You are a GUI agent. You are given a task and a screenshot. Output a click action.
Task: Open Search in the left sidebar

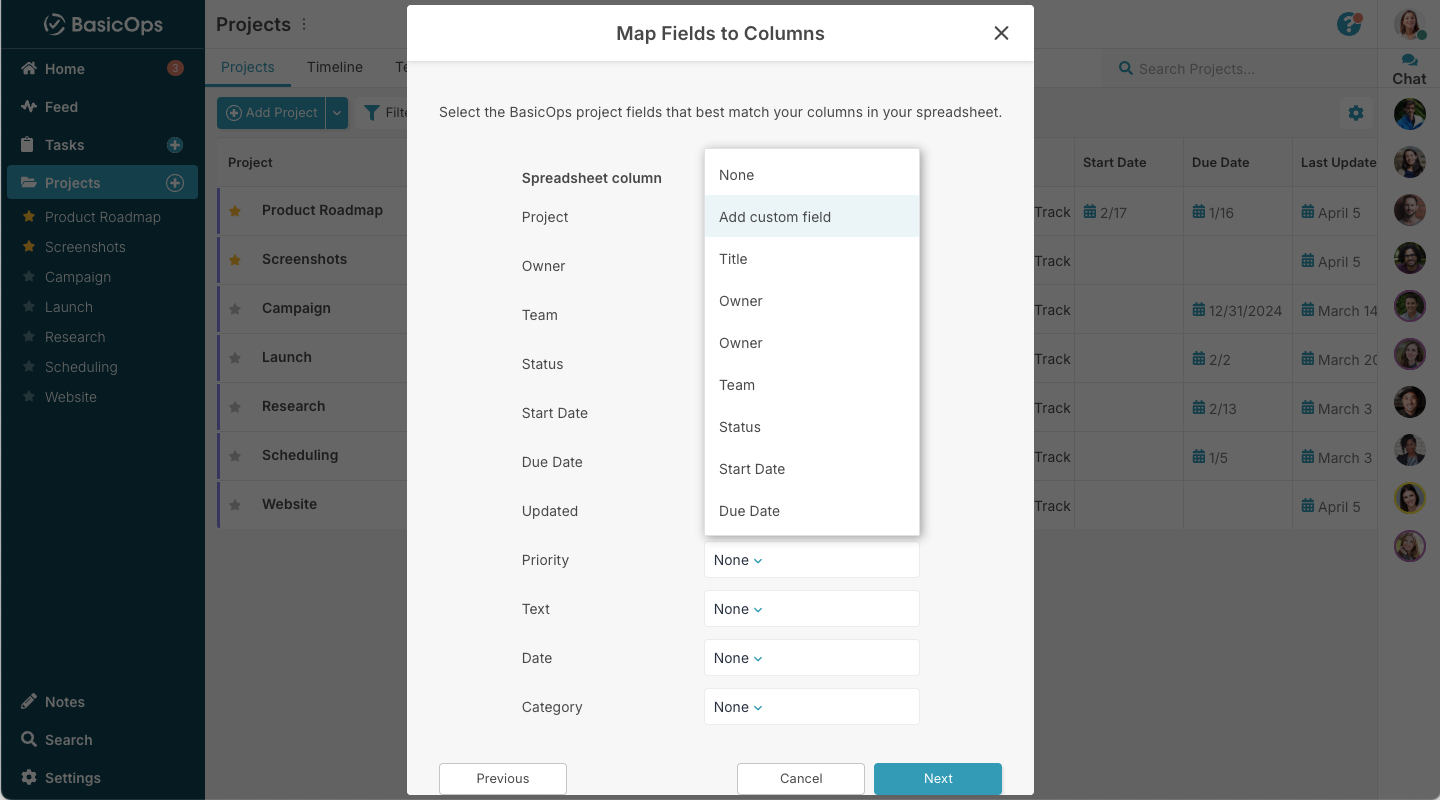(x=68, y=740)
